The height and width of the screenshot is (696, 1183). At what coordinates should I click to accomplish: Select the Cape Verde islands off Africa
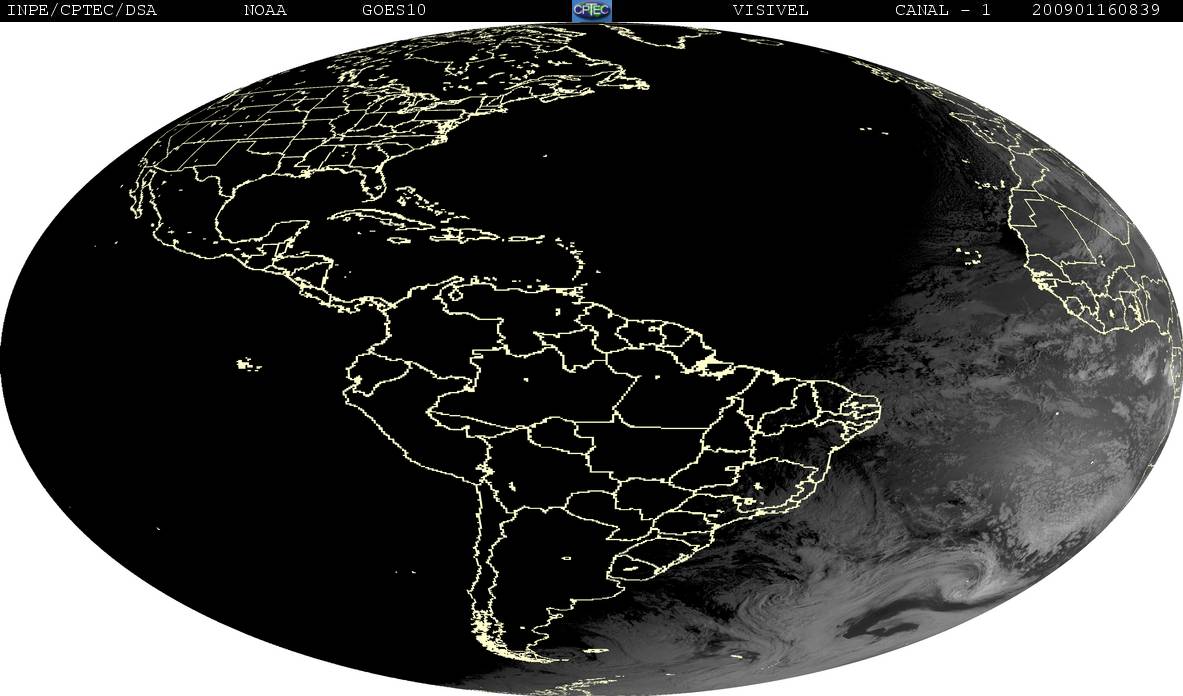(x=969, y=256)
